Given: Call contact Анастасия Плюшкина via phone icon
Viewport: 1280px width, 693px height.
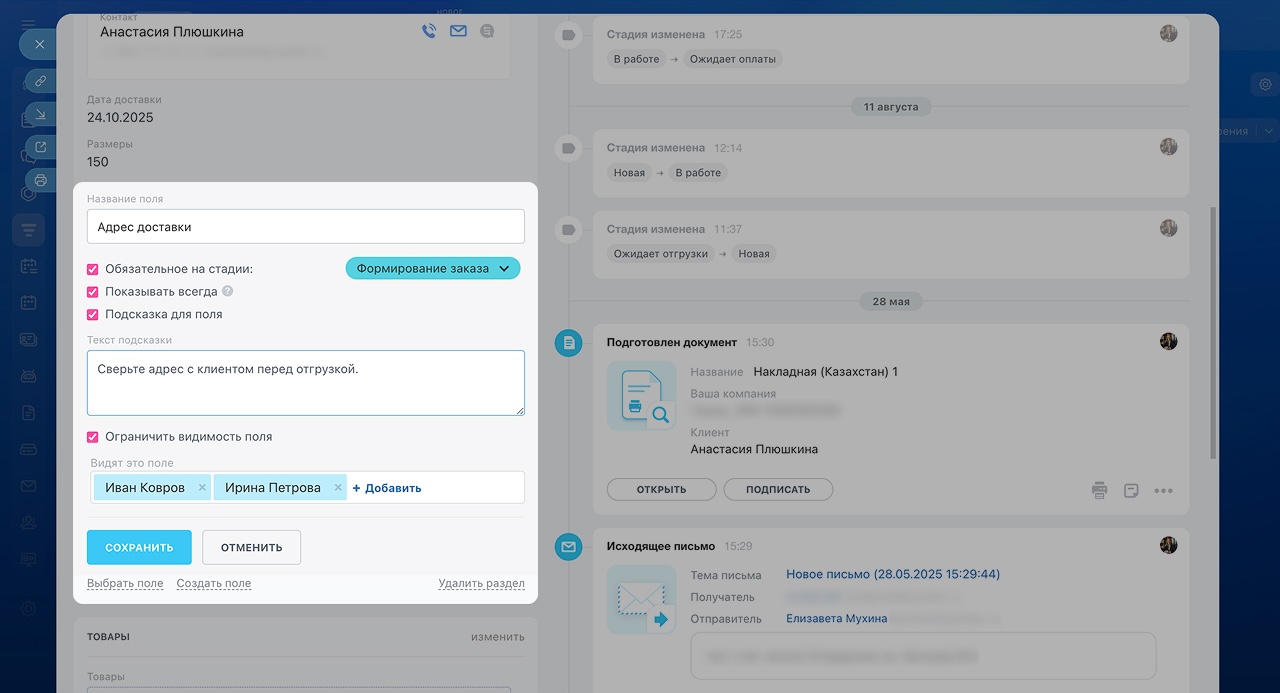Looking at the screenshot, I should pos(429,31).
